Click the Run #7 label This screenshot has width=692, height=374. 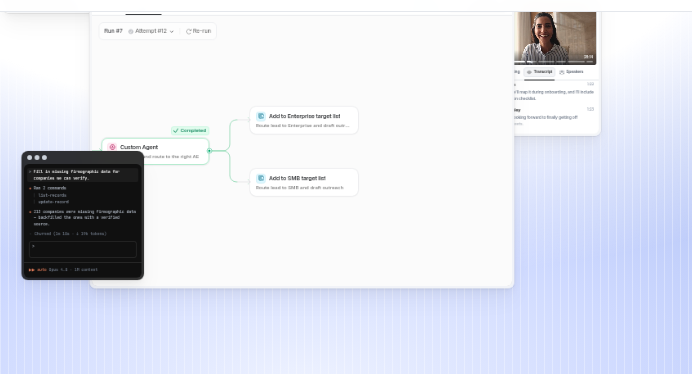click(113, 31)
